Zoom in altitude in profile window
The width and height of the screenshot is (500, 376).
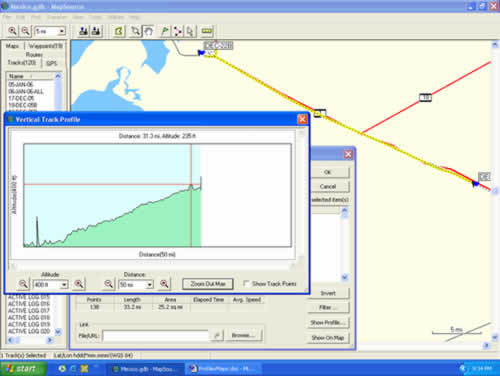(x=79, y=284)
